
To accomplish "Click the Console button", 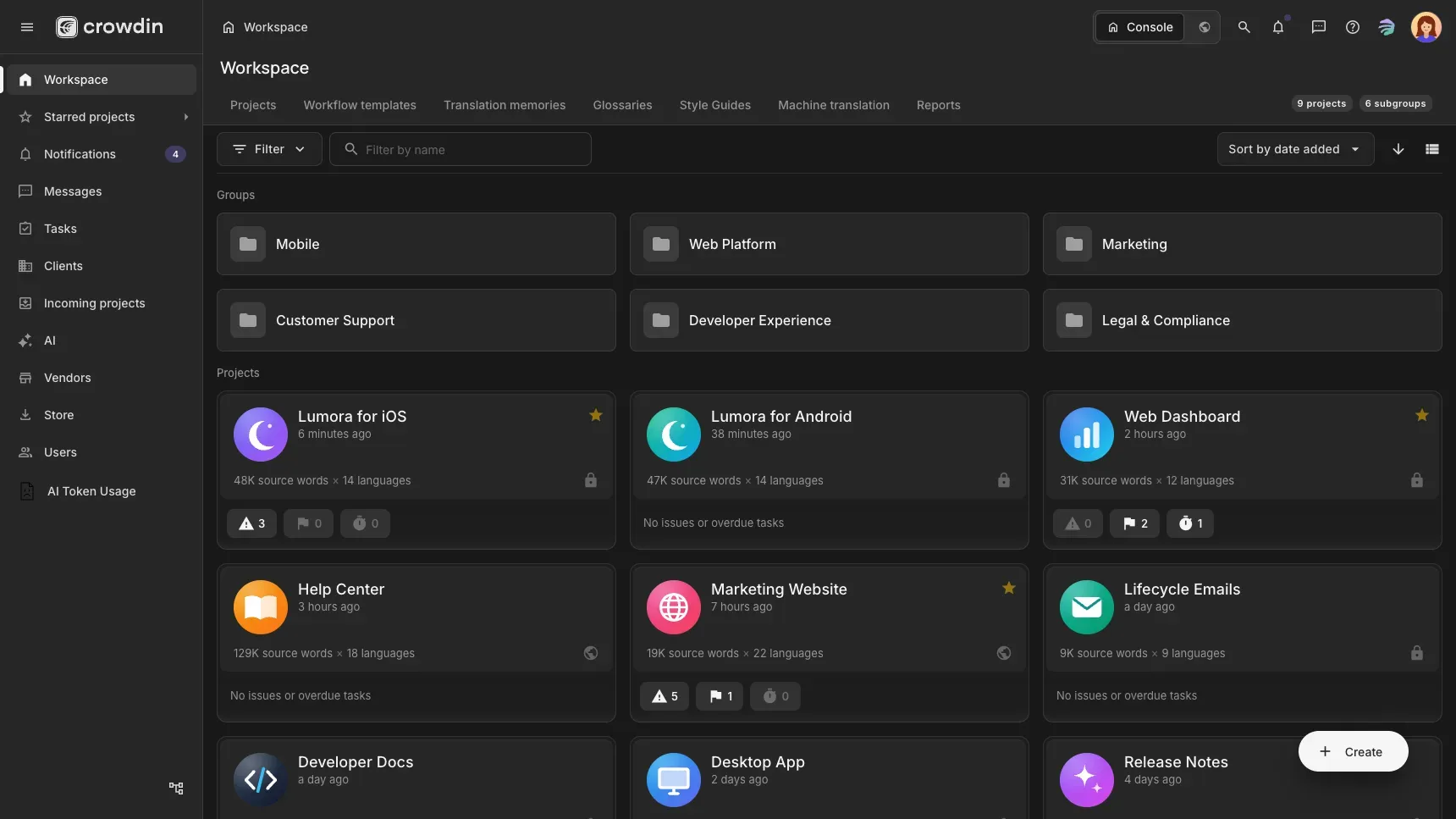I will (x=1139, y=27).
